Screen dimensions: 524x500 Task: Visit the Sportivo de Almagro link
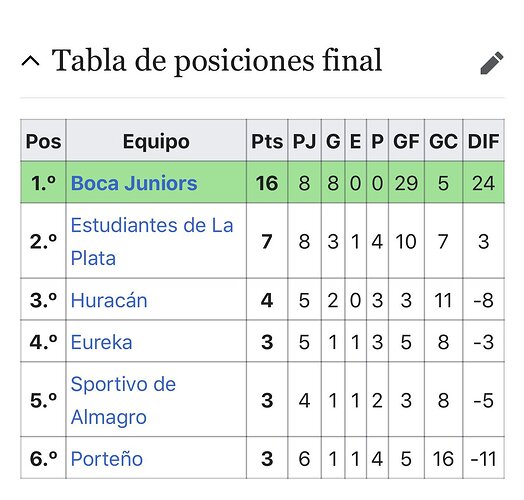(123, 400)
